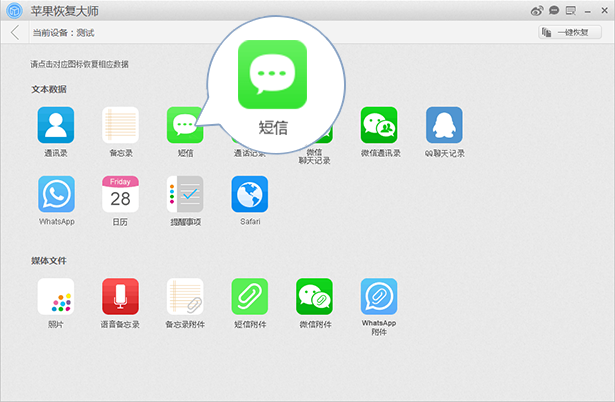The image size is (615, 402).
Task: Click the 一键恢复 button
Action: [x=570, y=32]
